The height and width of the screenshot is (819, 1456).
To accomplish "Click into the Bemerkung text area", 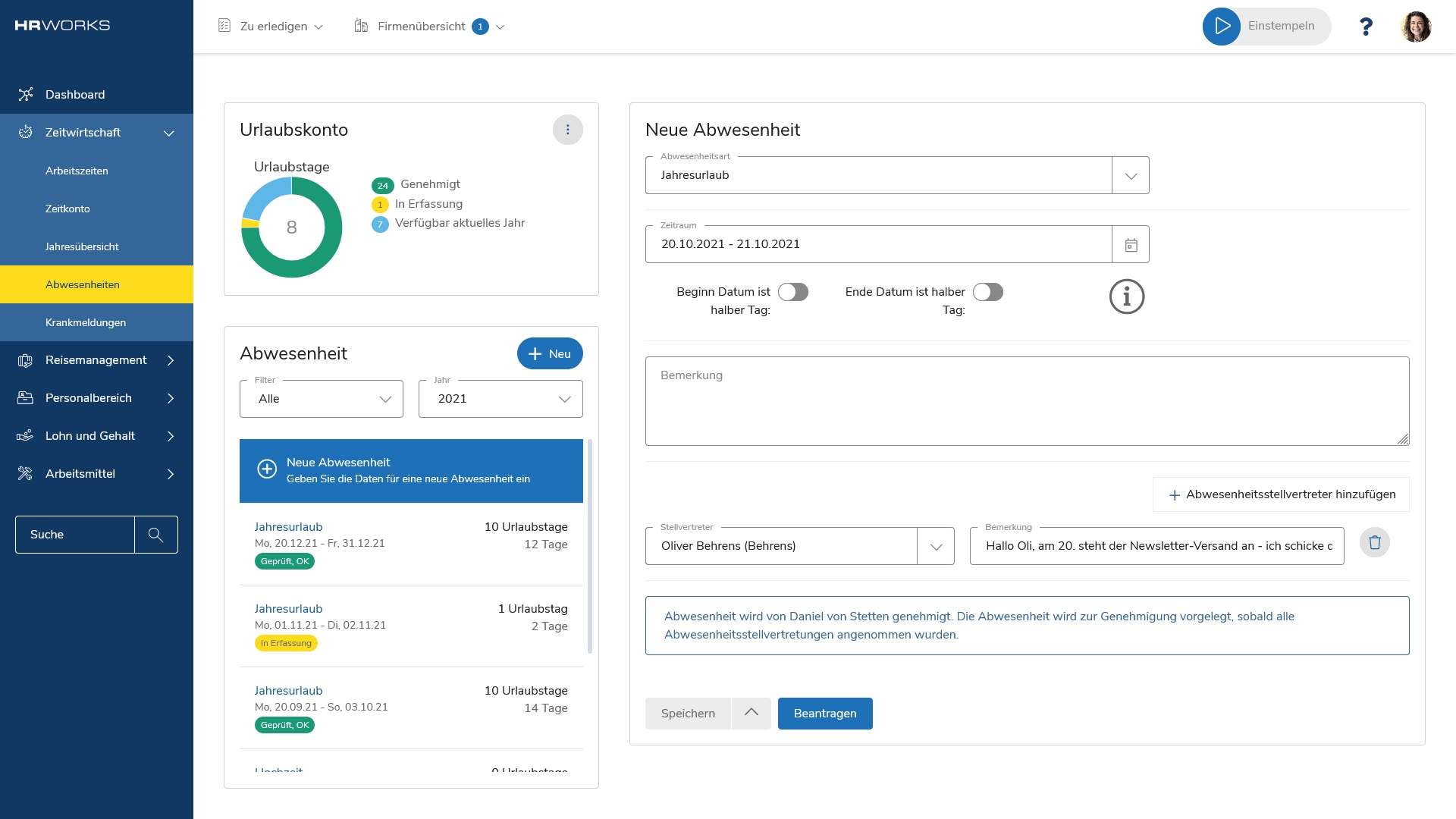I will click(x=1027, y=402).
